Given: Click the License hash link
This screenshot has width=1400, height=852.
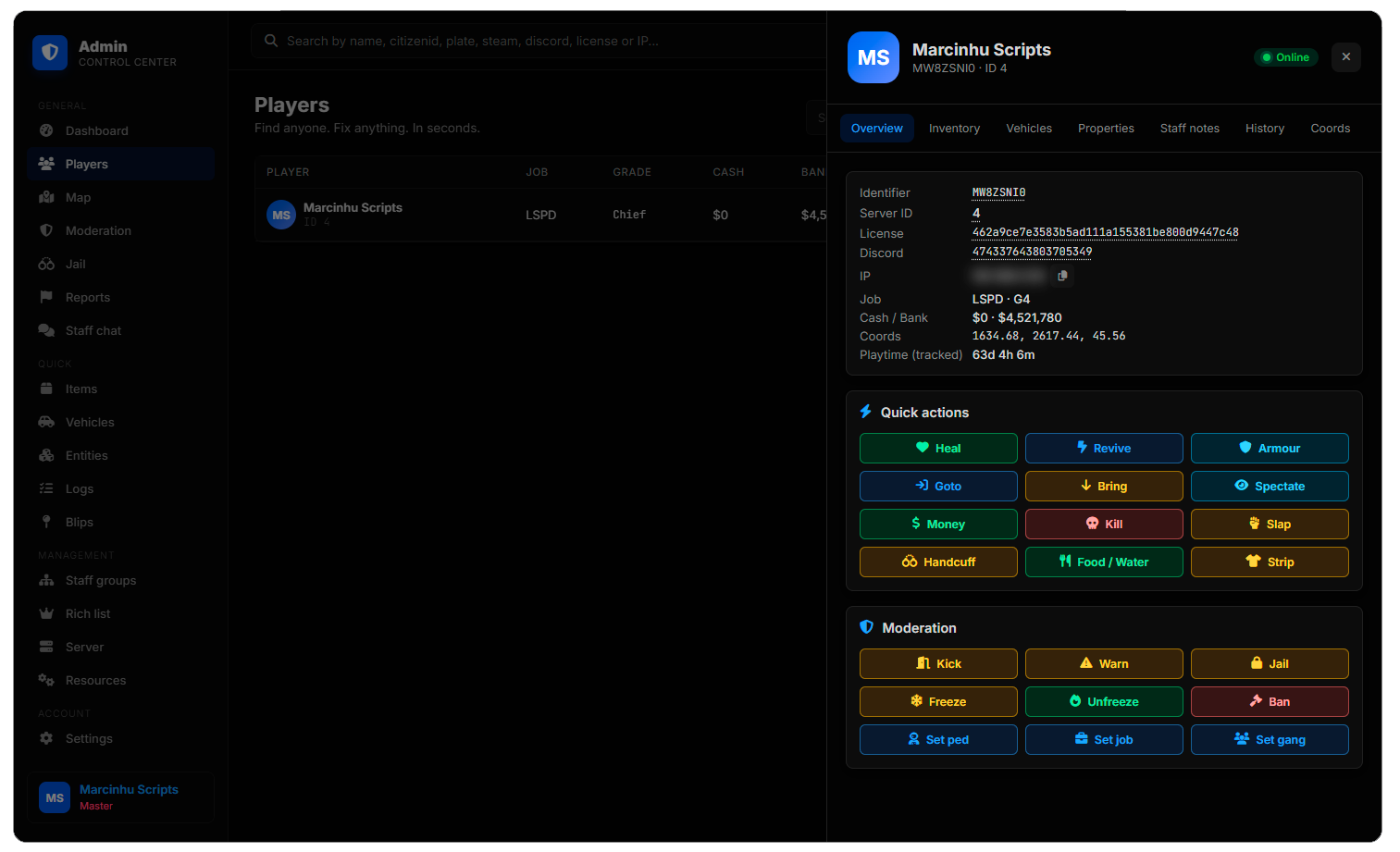Looking at the screenshot, I should point(1105,232).
